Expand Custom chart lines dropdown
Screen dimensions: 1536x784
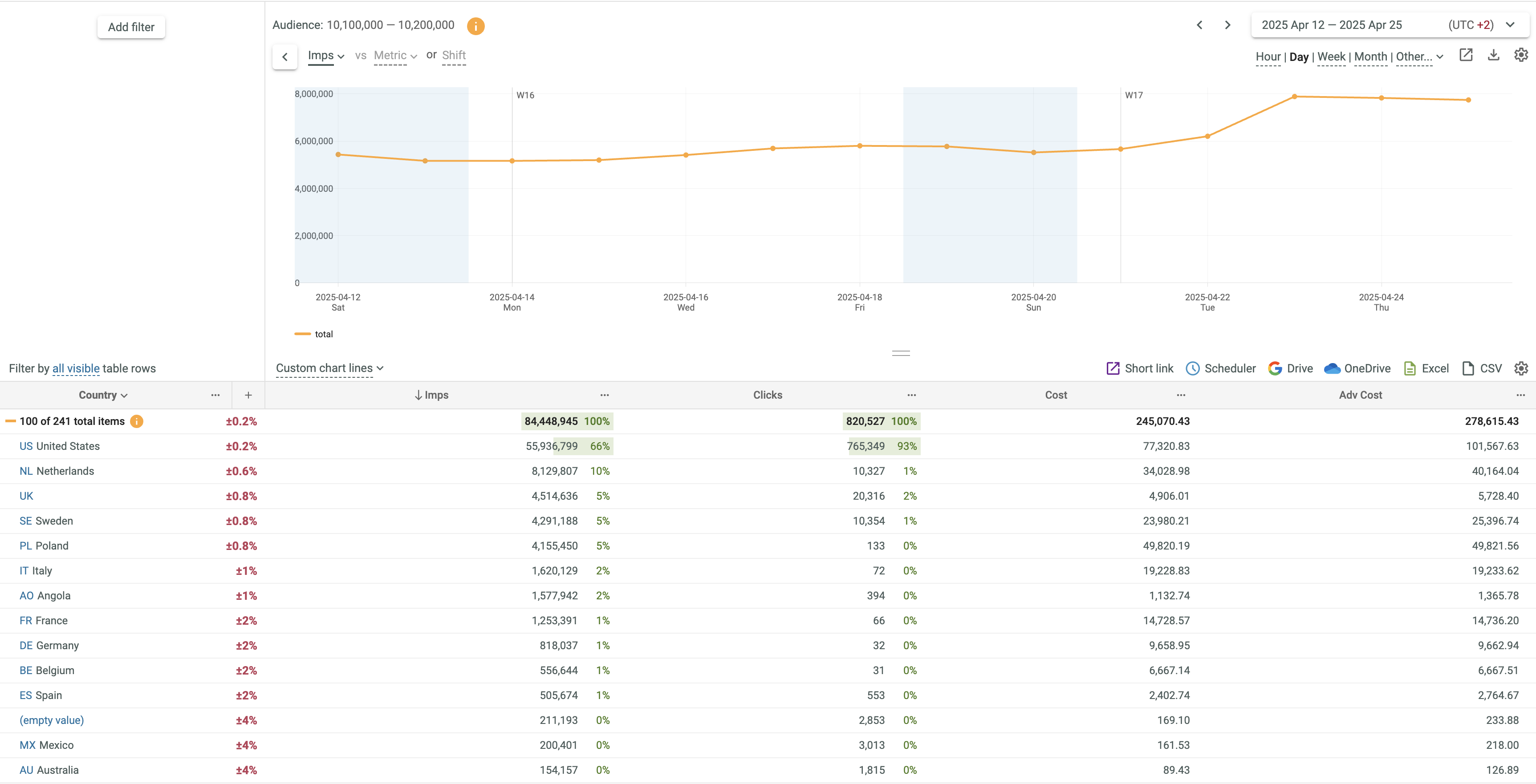(x=329, y=368)
